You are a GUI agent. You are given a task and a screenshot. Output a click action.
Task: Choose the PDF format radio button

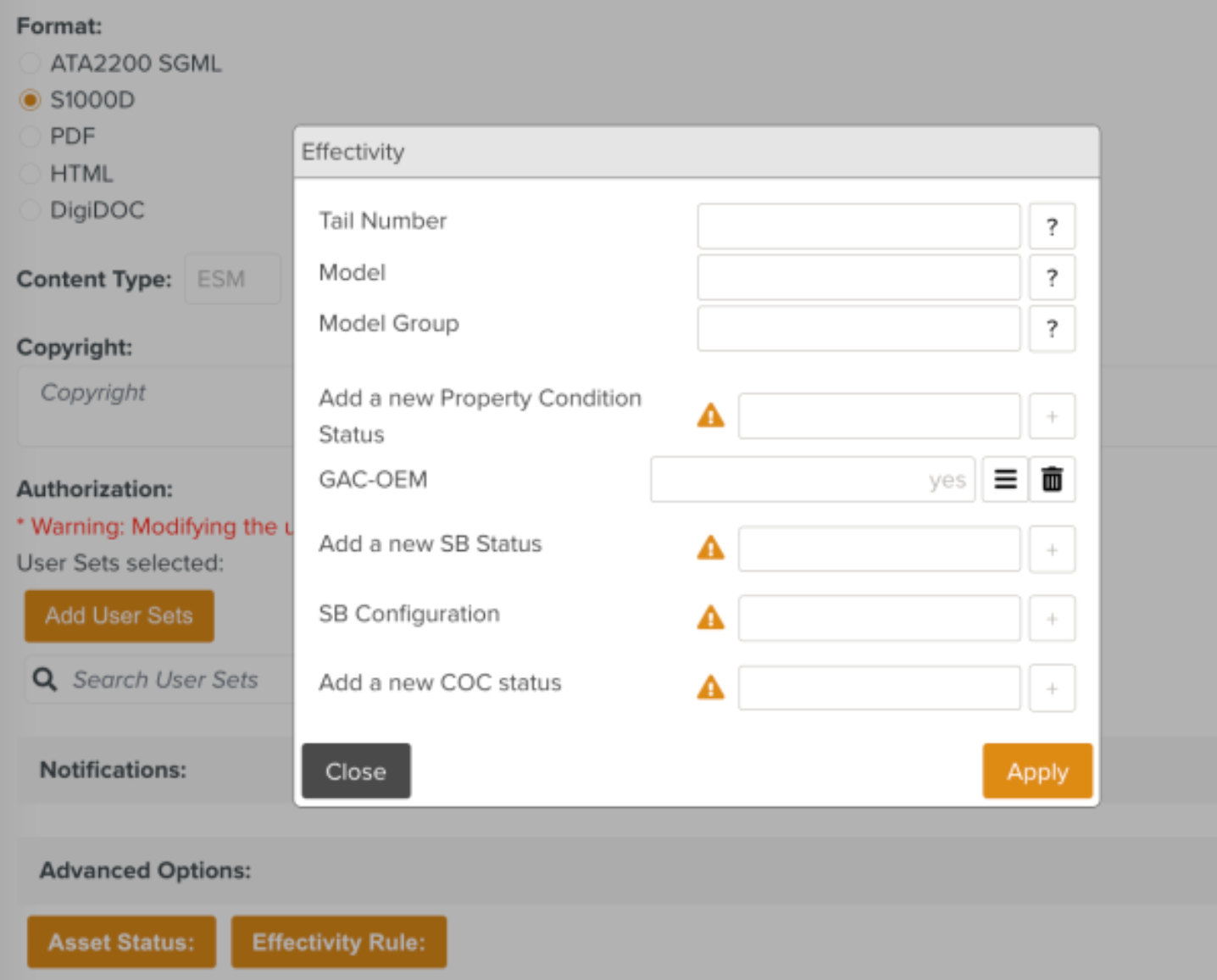[31, 136]
